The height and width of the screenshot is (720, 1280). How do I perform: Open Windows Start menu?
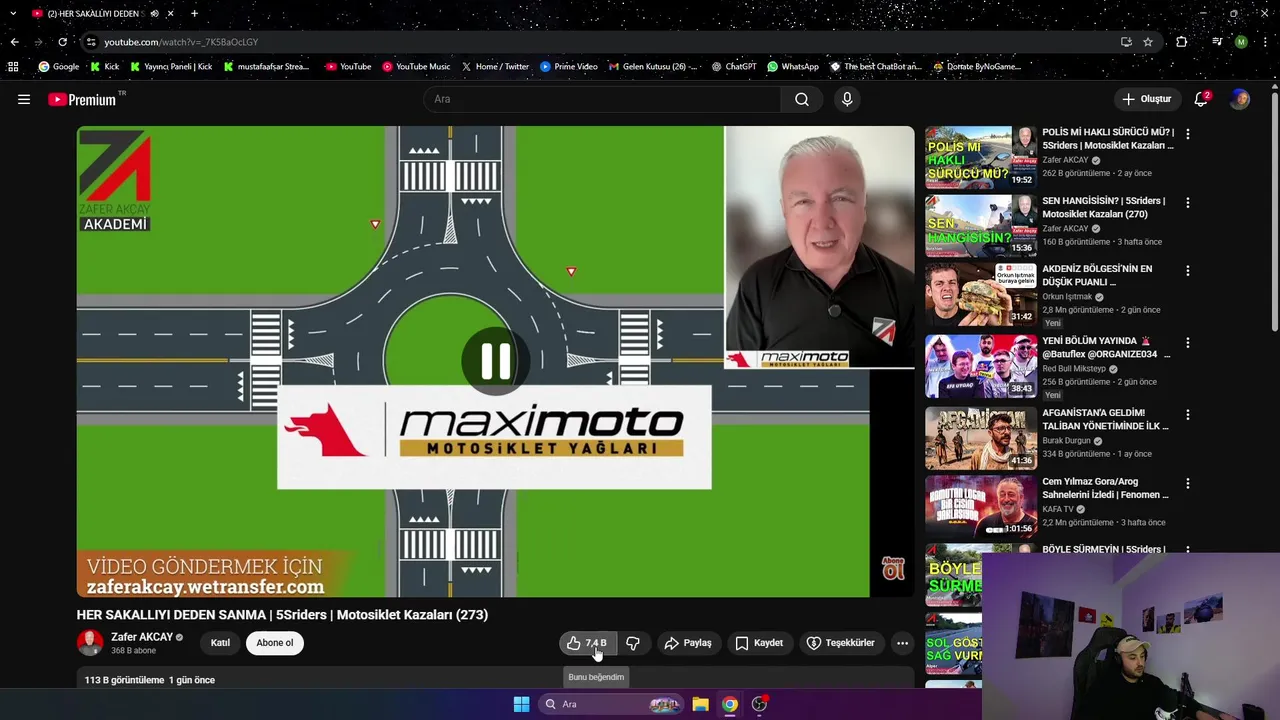pyautogui.click(x=521, y=704)
